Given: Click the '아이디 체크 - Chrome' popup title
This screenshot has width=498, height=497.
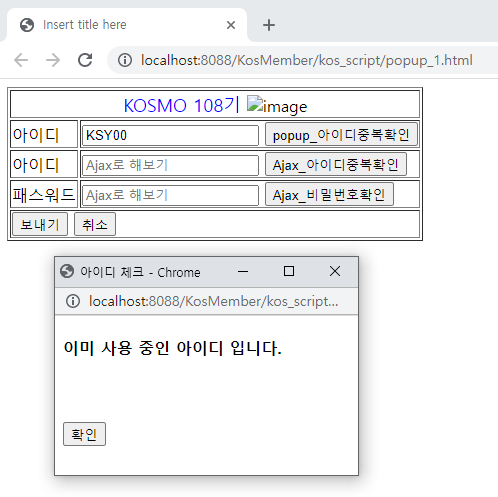Looking at the screenshot, I should pyautogui.click(x=140, y=272).
